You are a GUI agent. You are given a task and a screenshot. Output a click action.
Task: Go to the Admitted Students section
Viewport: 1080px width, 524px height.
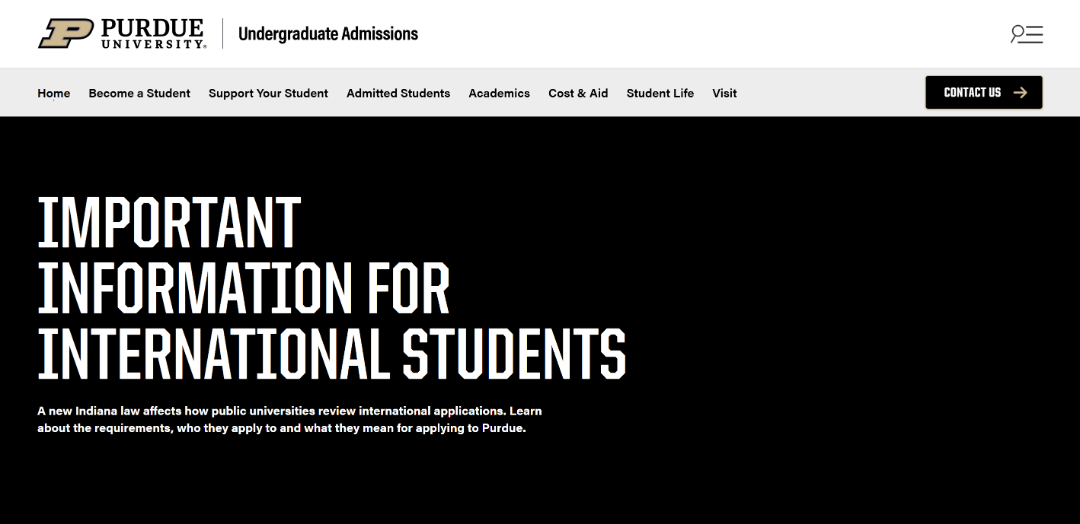(x=398, y=93)
